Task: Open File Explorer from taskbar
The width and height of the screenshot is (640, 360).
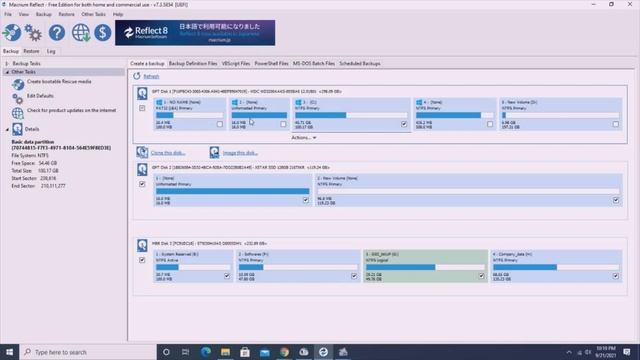Action: click(x=225, y=352)
